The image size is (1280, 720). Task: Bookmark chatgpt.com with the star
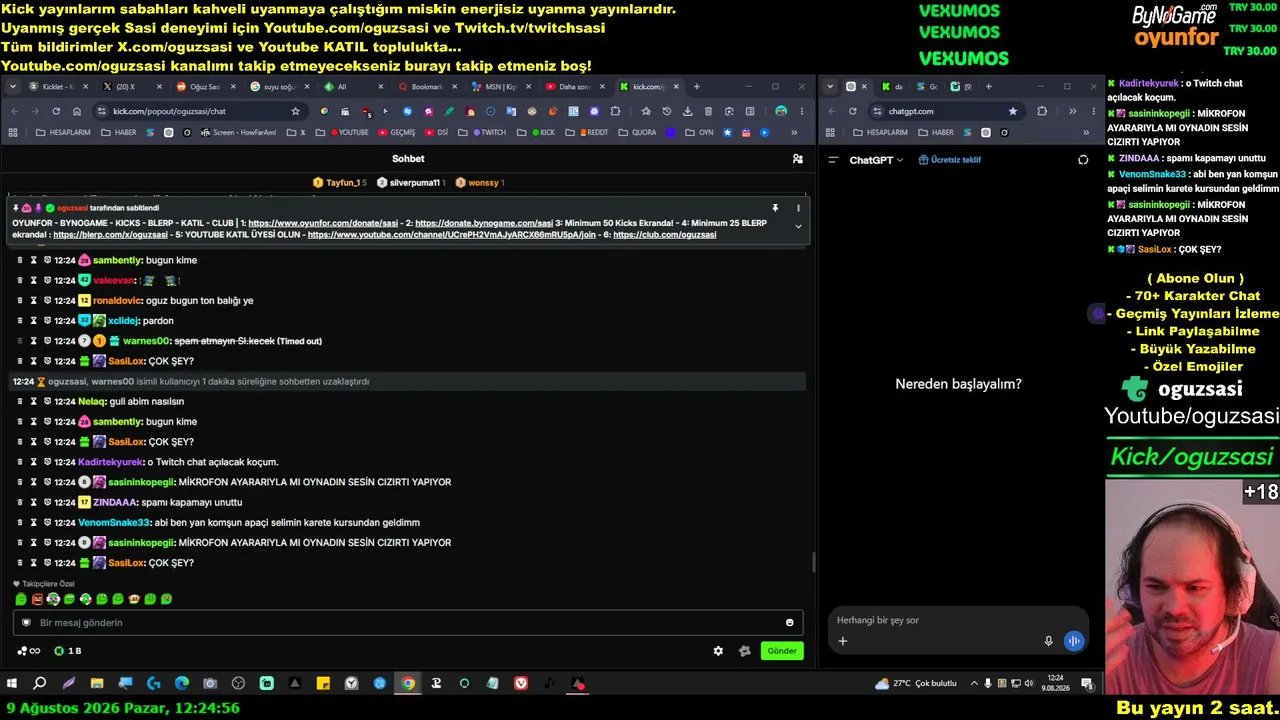point(1013,111)
